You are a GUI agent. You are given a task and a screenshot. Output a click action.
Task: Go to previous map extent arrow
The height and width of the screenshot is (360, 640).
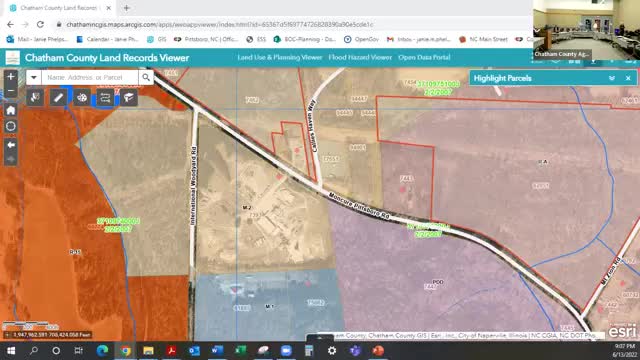pyautogui.click(x=11, y=145)
